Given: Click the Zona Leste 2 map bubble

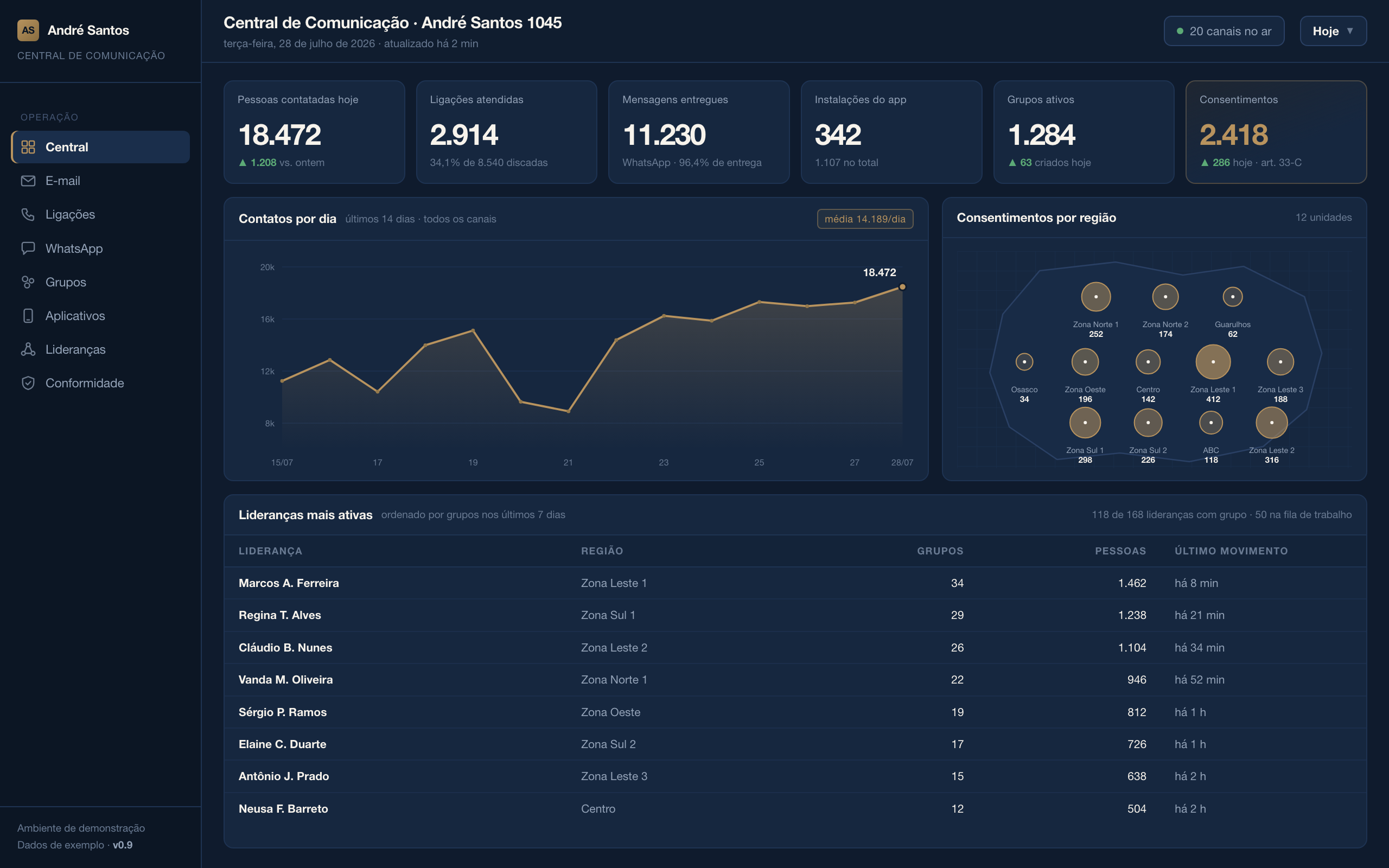Looking at the screenshot, I should tap(1271, 423).
